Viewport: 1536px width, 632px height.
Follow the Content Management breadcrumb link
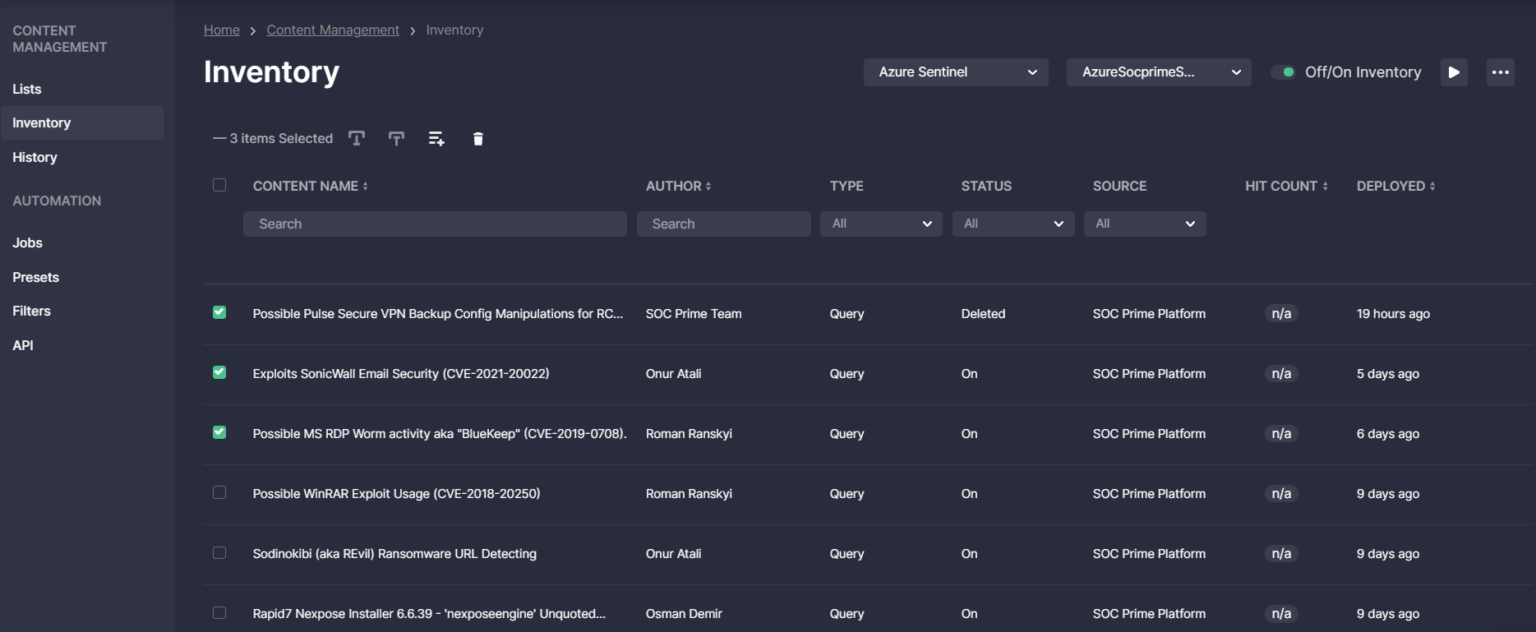333,29
